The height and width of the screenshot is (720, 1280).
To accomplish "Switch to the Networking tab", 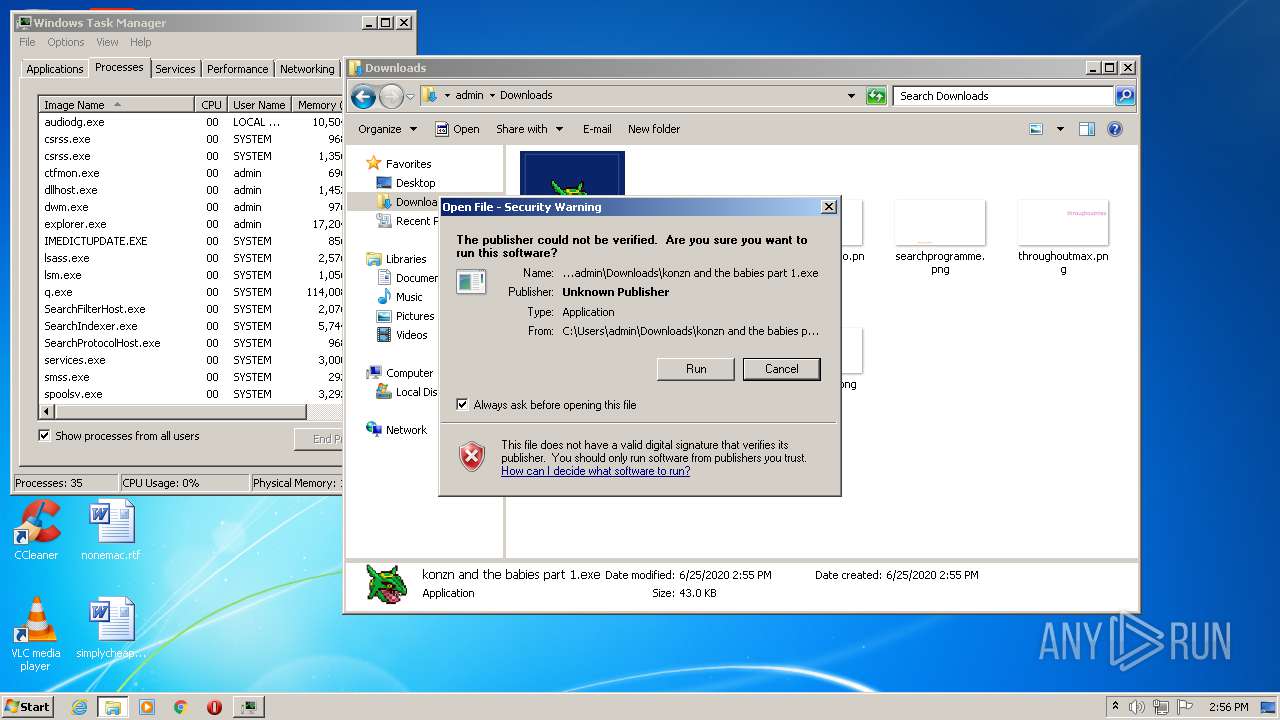I will (x=307, y=69).
